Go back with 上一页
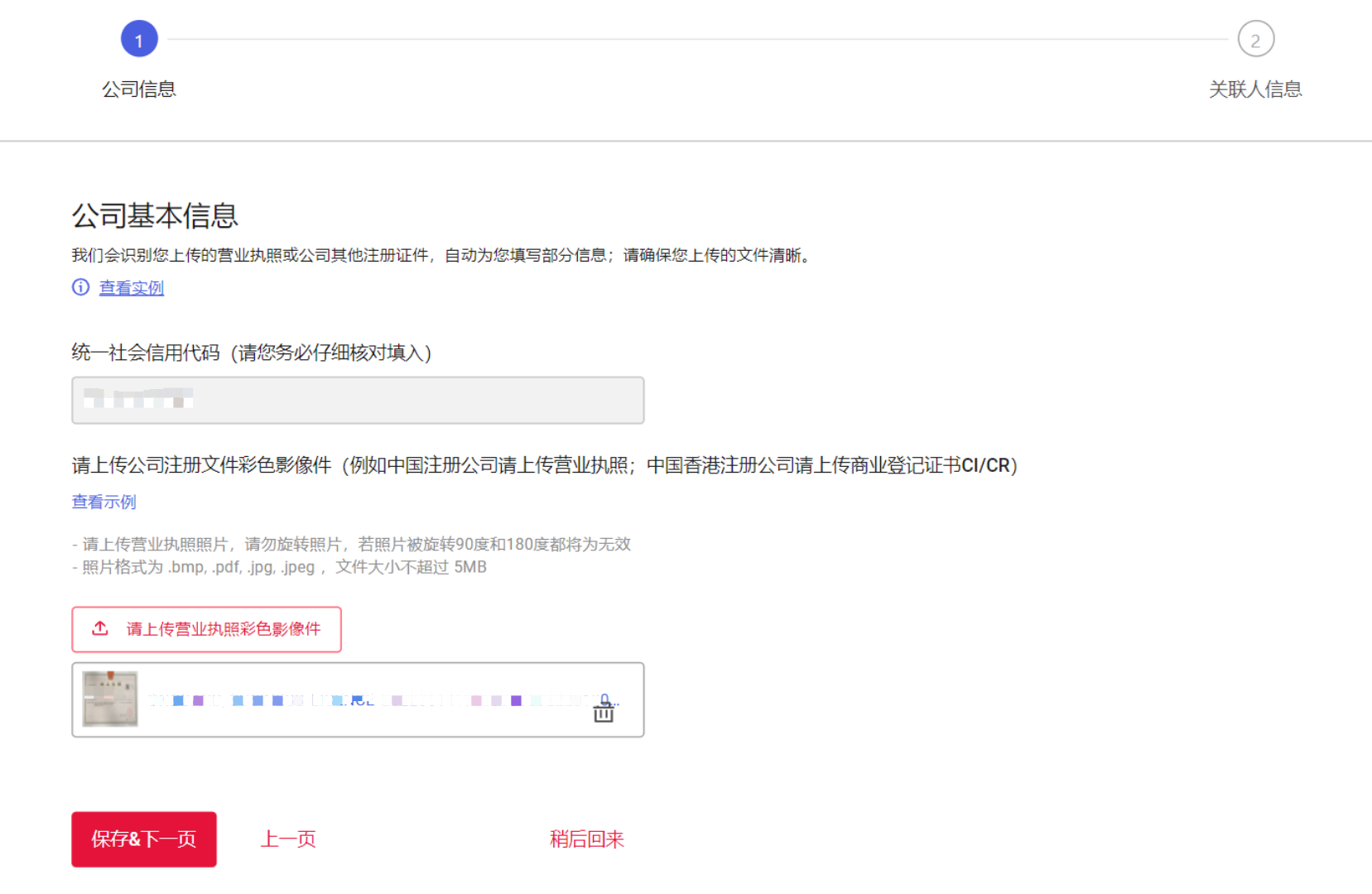The image size is (1372, 894). click(288, 839)
